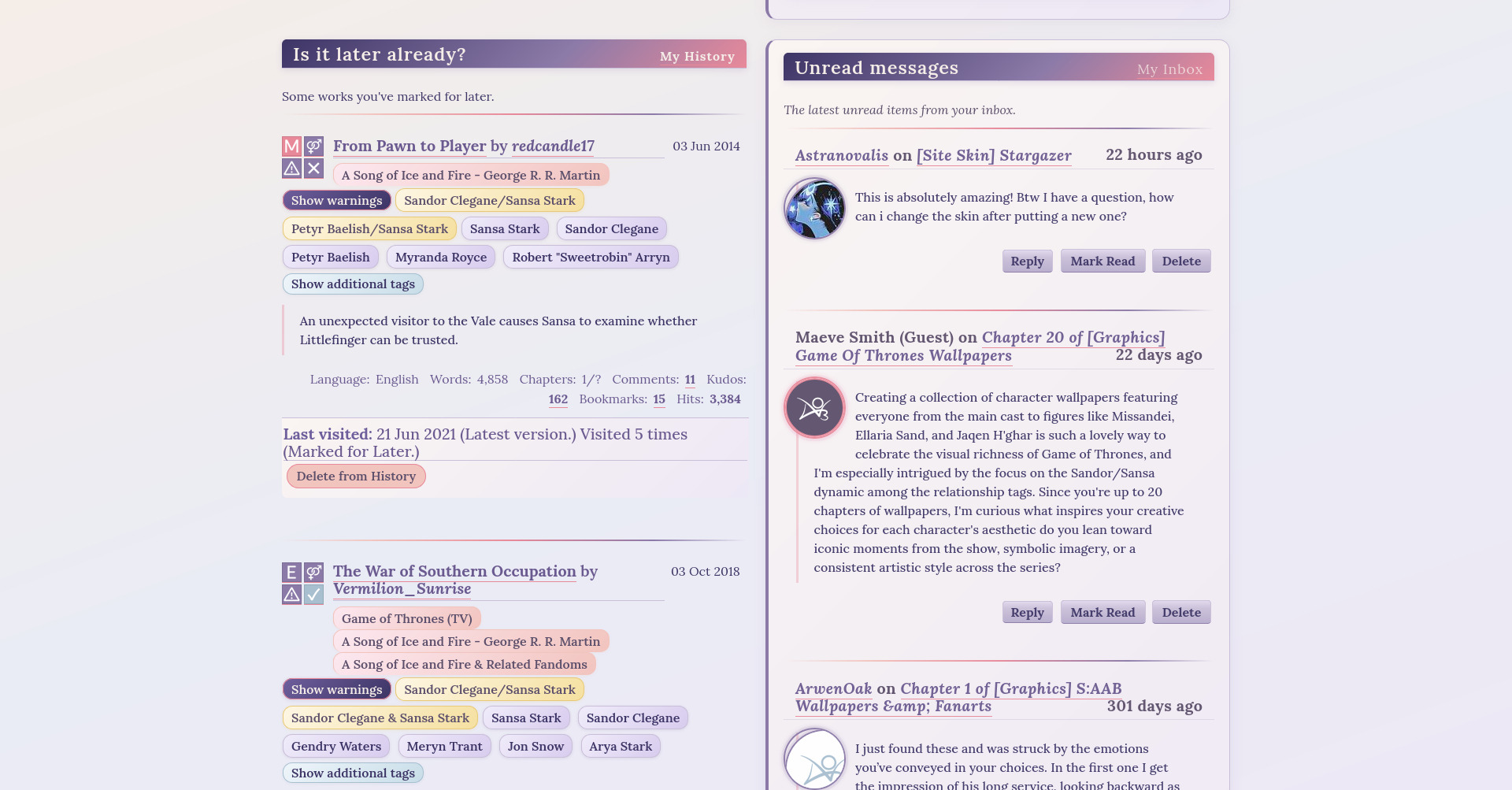Visit author redcandle17's profile
Image resolution: width=1512 pixels, height=790 pixels.
(553, 146)
